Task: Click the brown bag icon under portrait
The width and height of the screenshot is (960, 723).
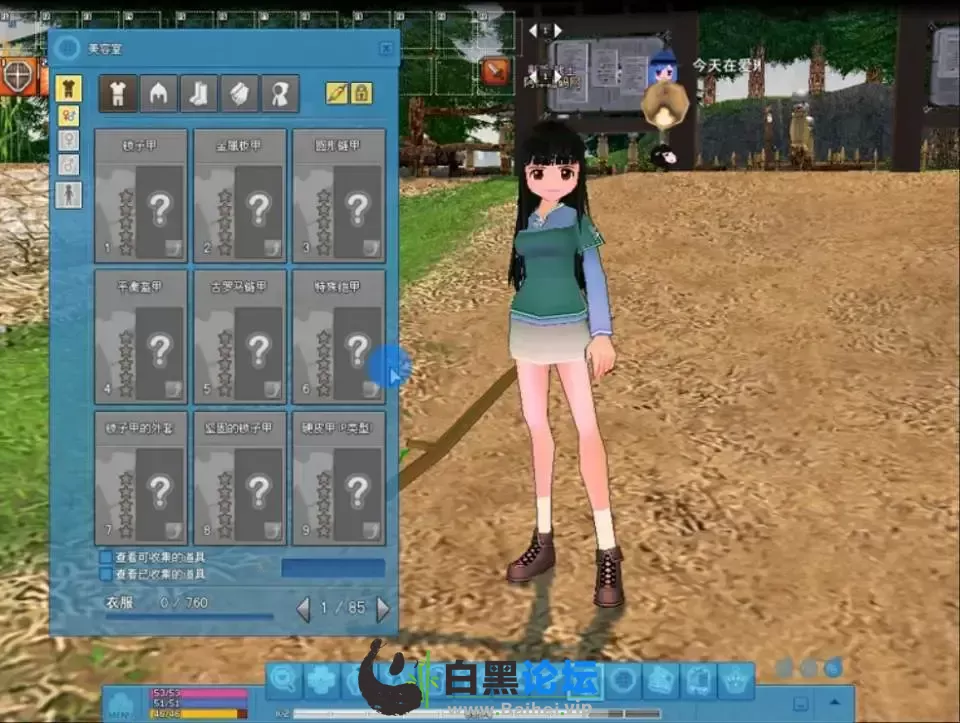Action: coord(664,105)
